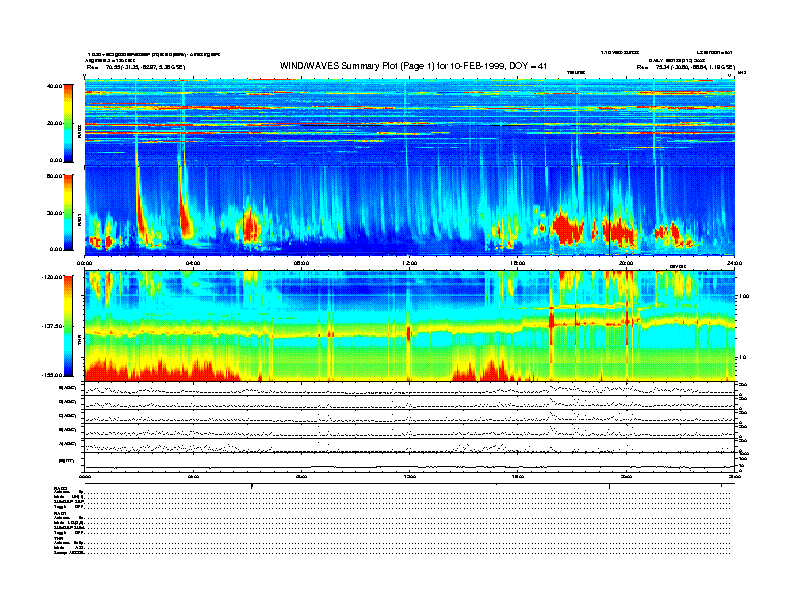The height and width of the screenshot is (612, 792).
Task: Click the 40.00 label on RAD2 scale
Action: pos(55,86)
